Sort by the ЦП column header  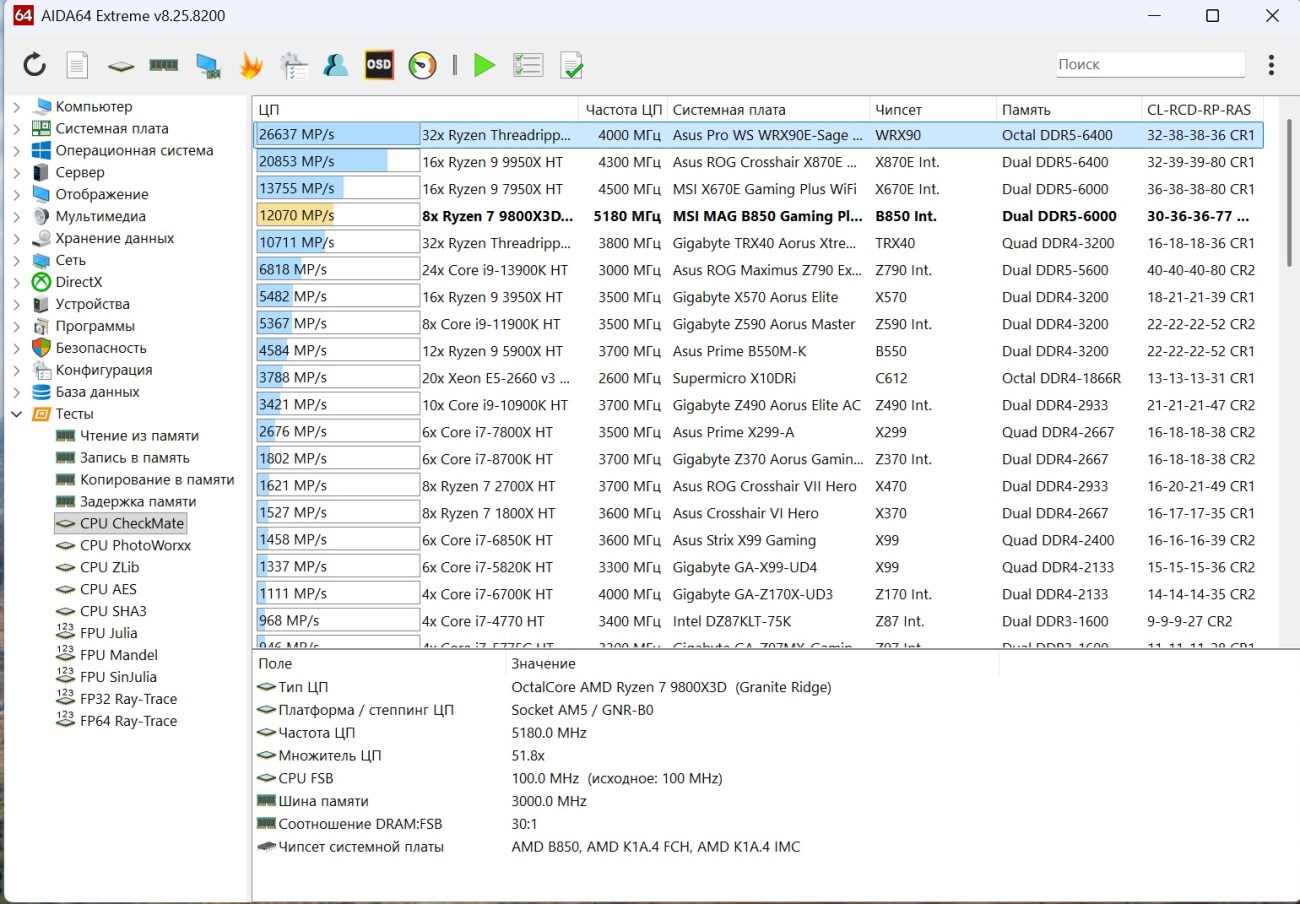pyautogui.click(x=415, y=109)
